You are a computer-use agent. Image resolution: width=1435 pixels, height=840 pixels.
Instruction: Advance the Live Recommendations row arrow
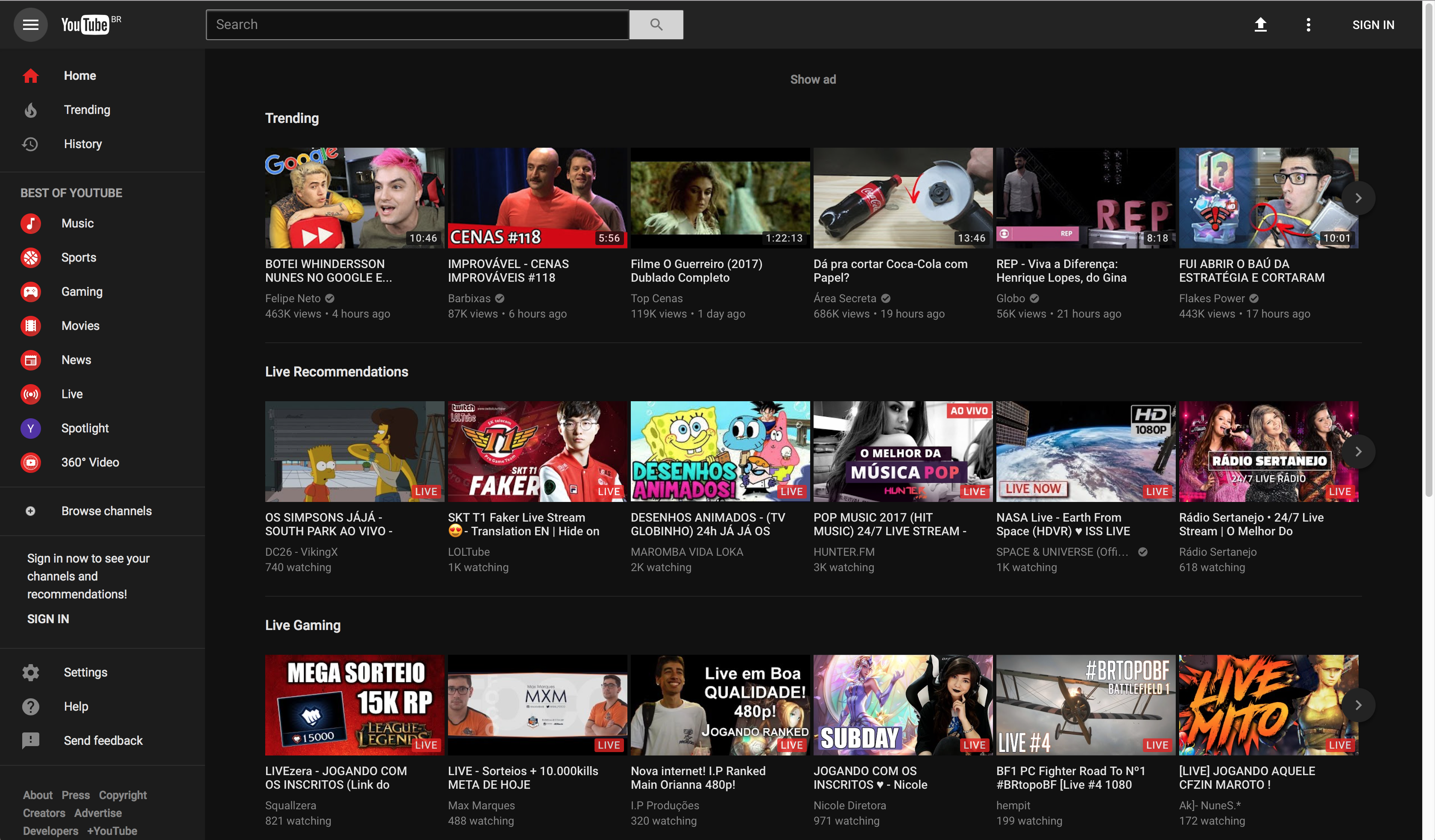[x=1358, y=451]
